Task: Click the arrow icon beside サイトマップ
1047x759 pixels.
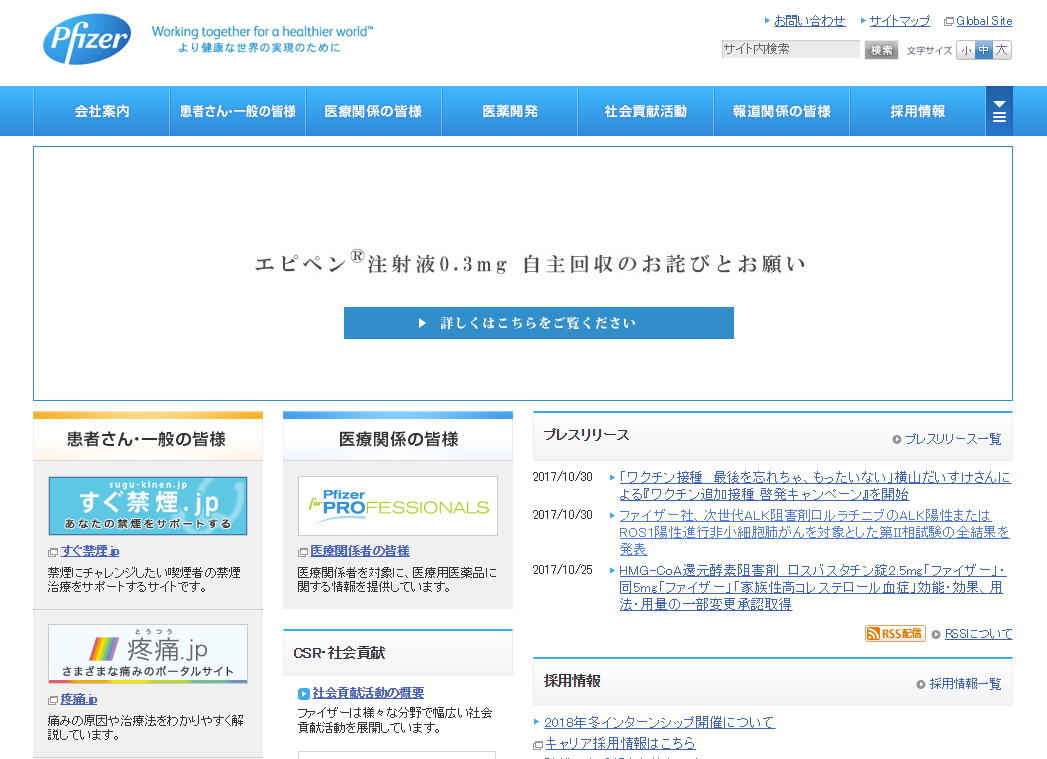Action: click(863, 21)
